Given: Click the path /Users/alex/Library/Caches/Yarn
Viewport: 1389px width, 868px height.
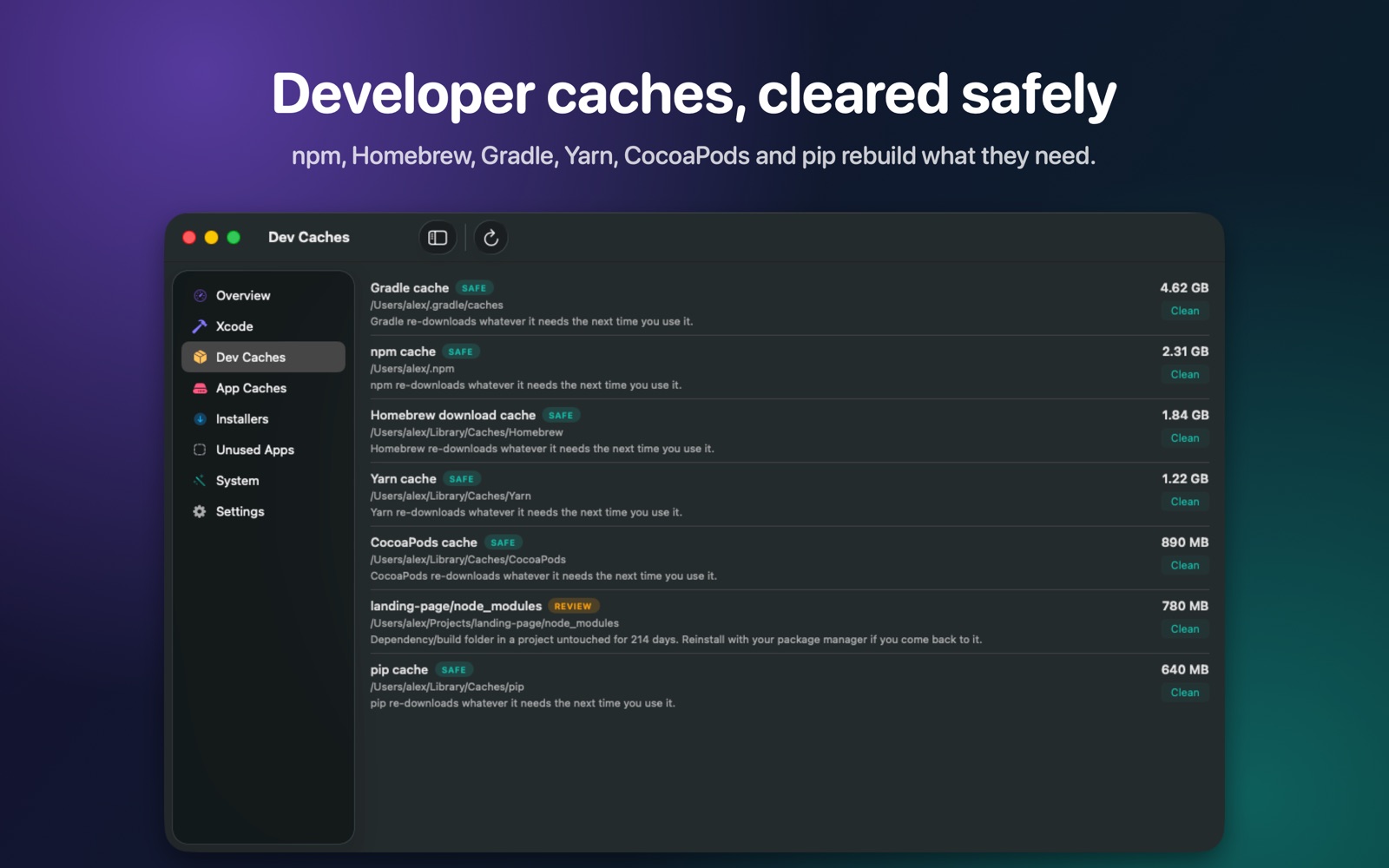Looking at the screenshot, I should tap(451, 496).
